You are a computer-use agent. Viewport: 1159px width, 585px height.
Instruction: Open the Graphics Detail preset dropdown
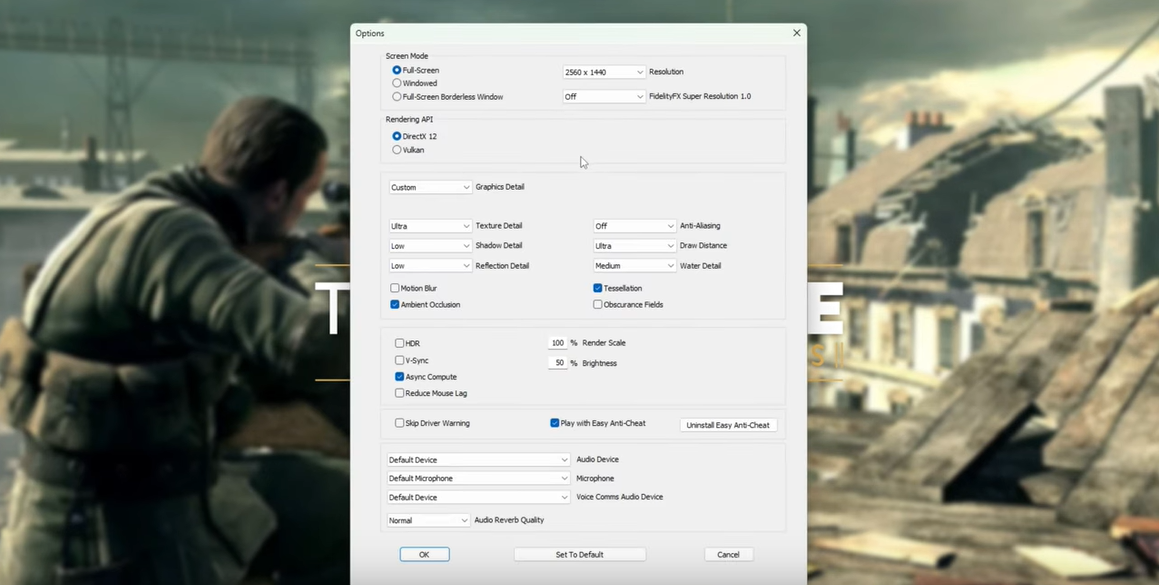[430, 187]
